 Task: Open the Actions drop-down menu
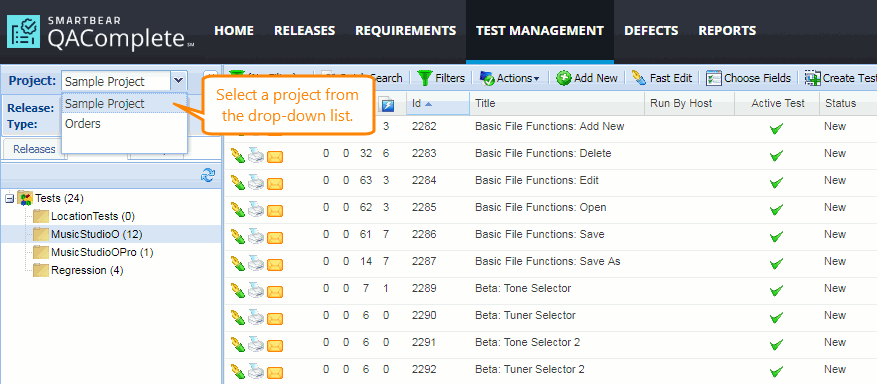pyautogui.click(x=510, y=78)
